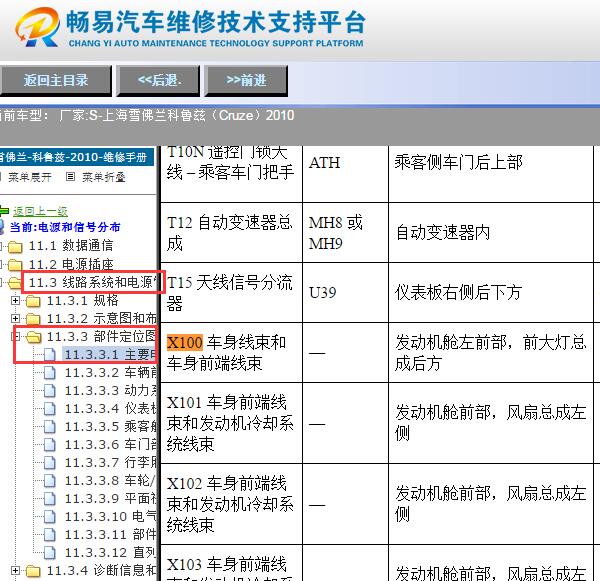
Task: Click page icon of 11.3.3.8
Action: 49,481
